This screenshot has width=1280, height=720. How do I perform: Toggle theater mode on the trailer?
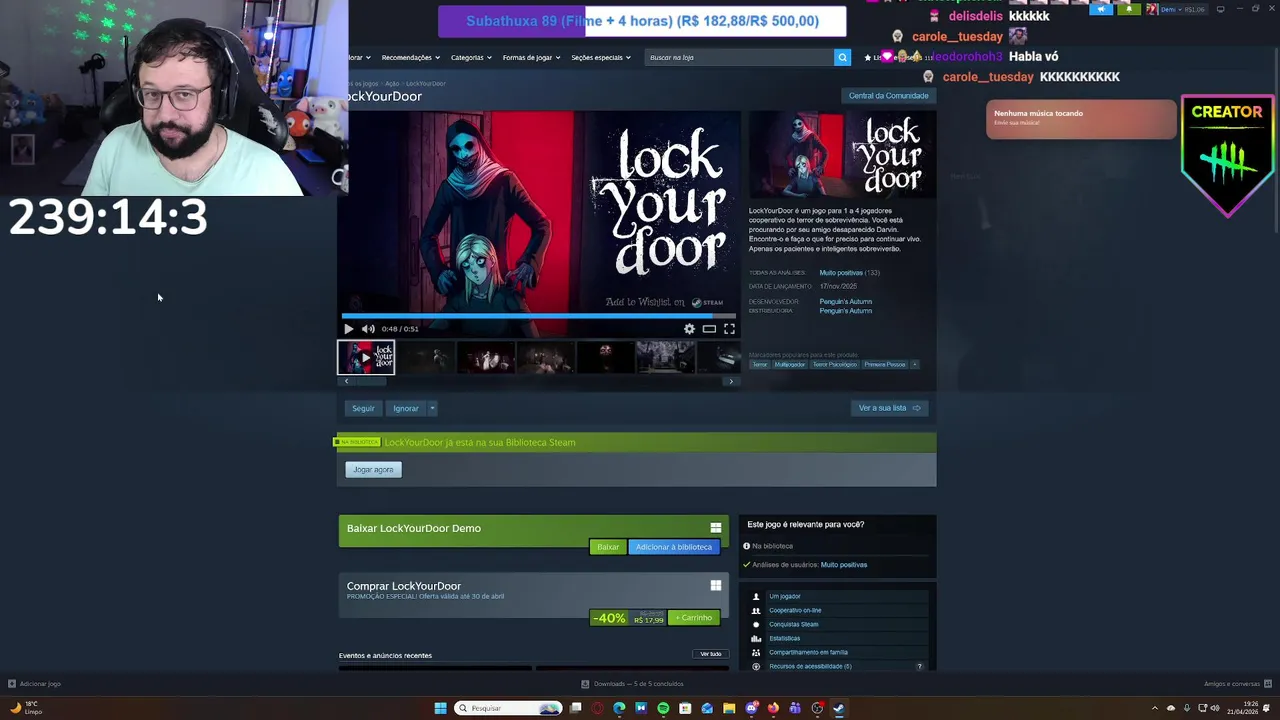tap(709, 329)
